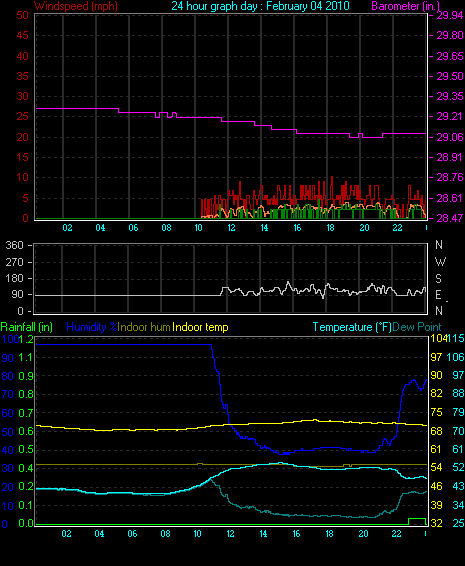This screenshot has height=566, width=465.
Task: Select the rainfall axis value 0.8
Action: tap(26, 394)
